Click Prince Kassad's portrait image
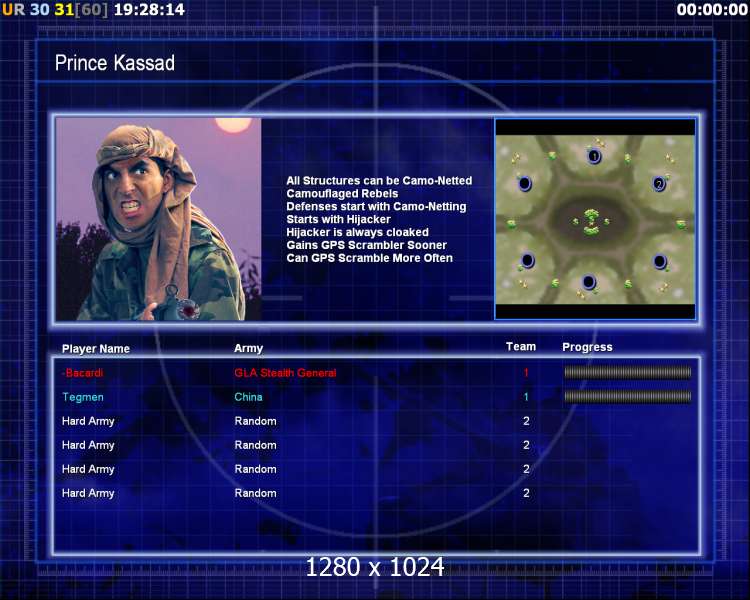 pyautogui.click(x=158, y=219)
